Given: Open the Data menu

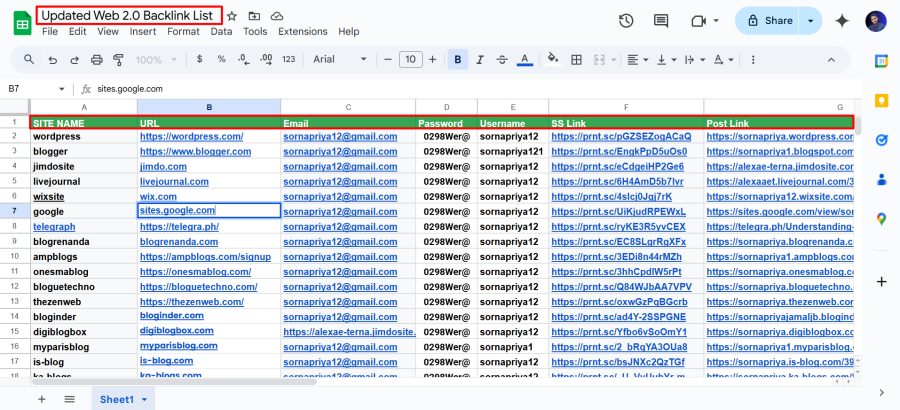Looking at the screenshot, I should [221, 32].
